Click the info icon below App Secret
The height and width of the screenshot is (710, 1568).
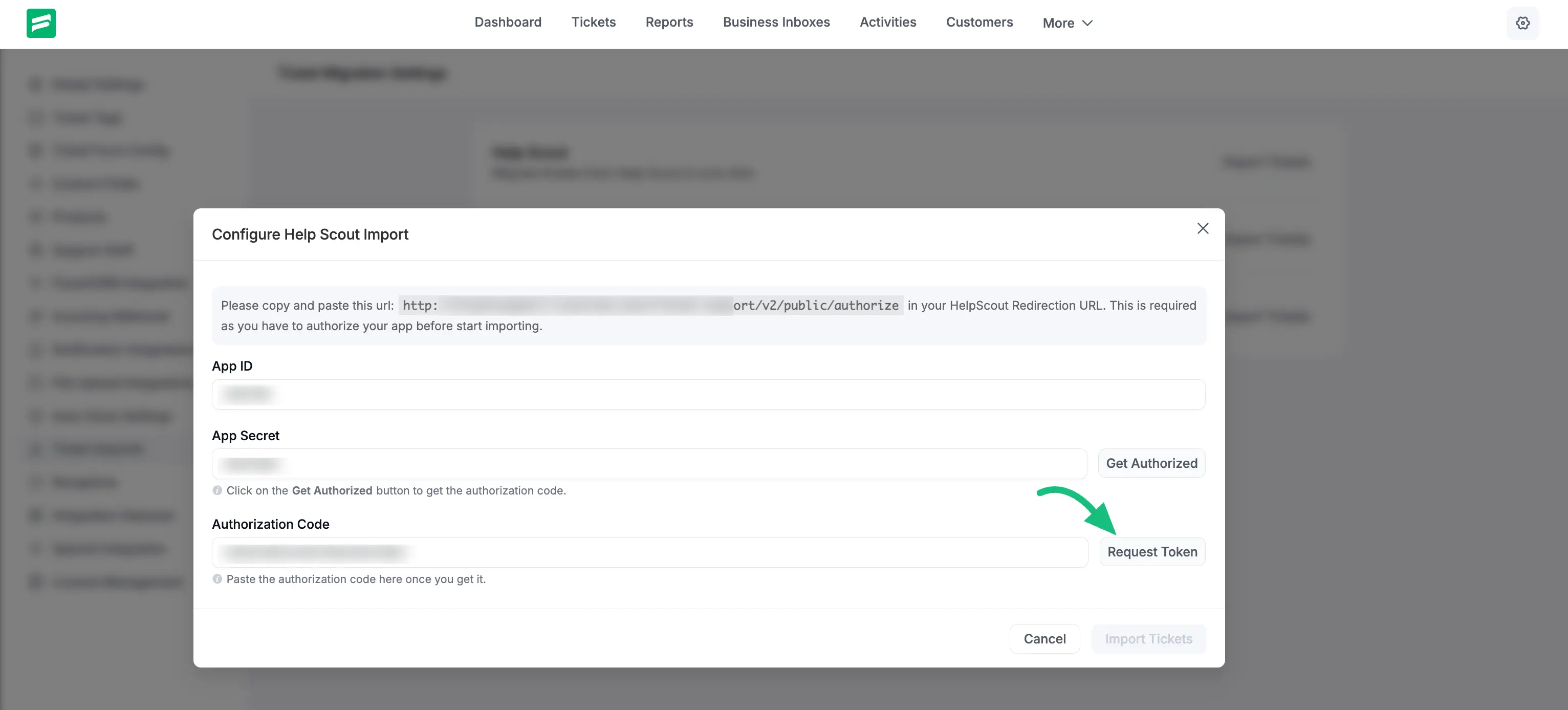point(217,490)
